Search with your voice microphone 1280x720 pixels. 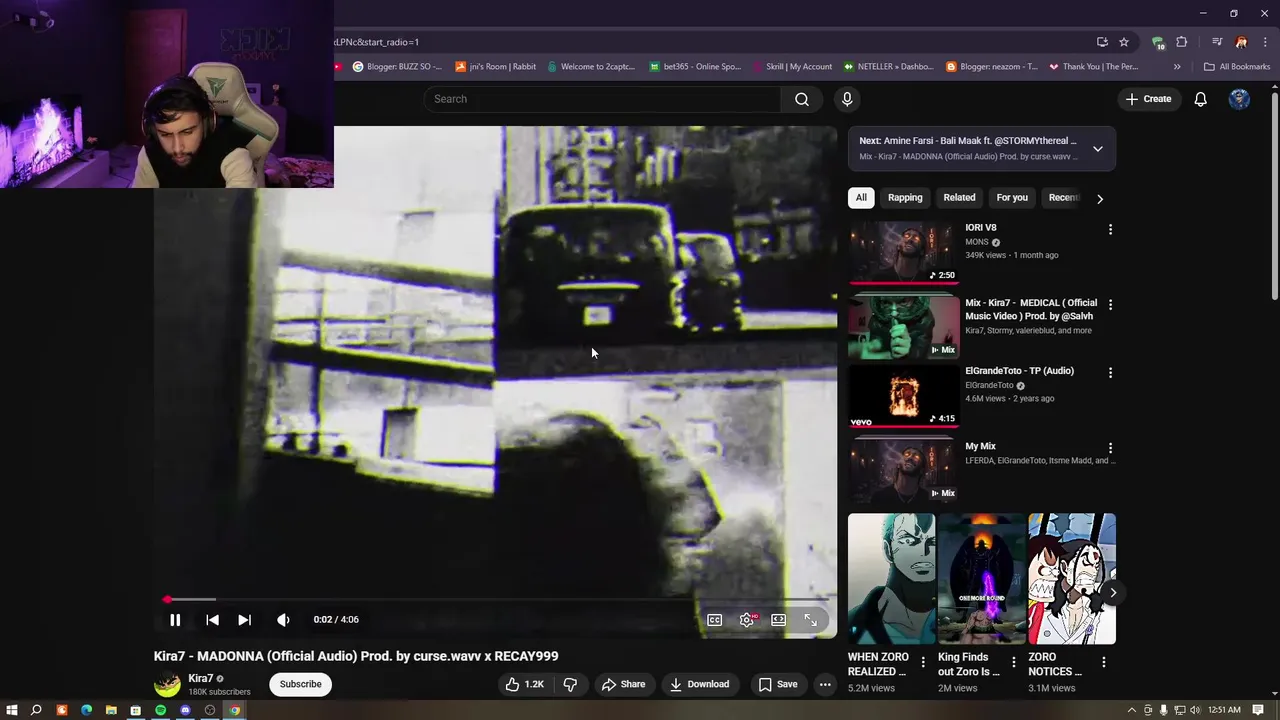[x=847, y=99]
